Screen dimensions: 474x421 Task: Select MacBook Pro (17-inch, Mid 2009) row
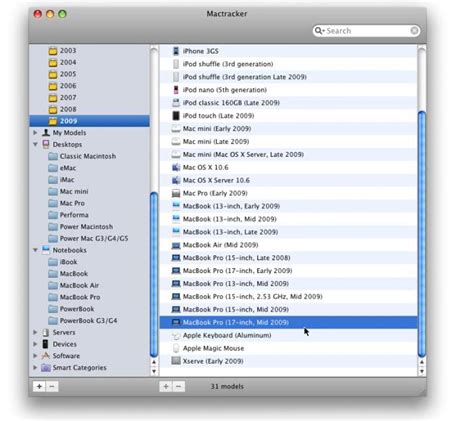coord(288,322)
